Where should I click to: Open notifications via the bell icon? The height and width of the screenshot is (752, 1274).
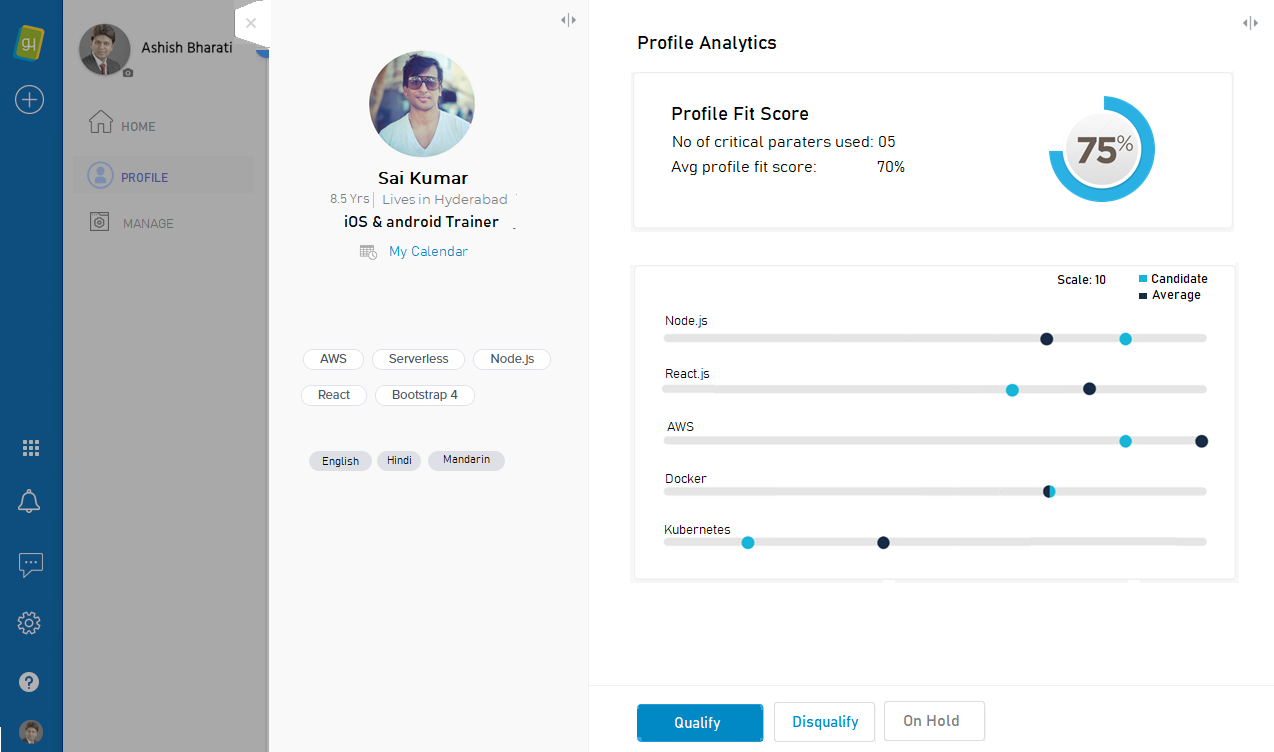tap(29, 501)
